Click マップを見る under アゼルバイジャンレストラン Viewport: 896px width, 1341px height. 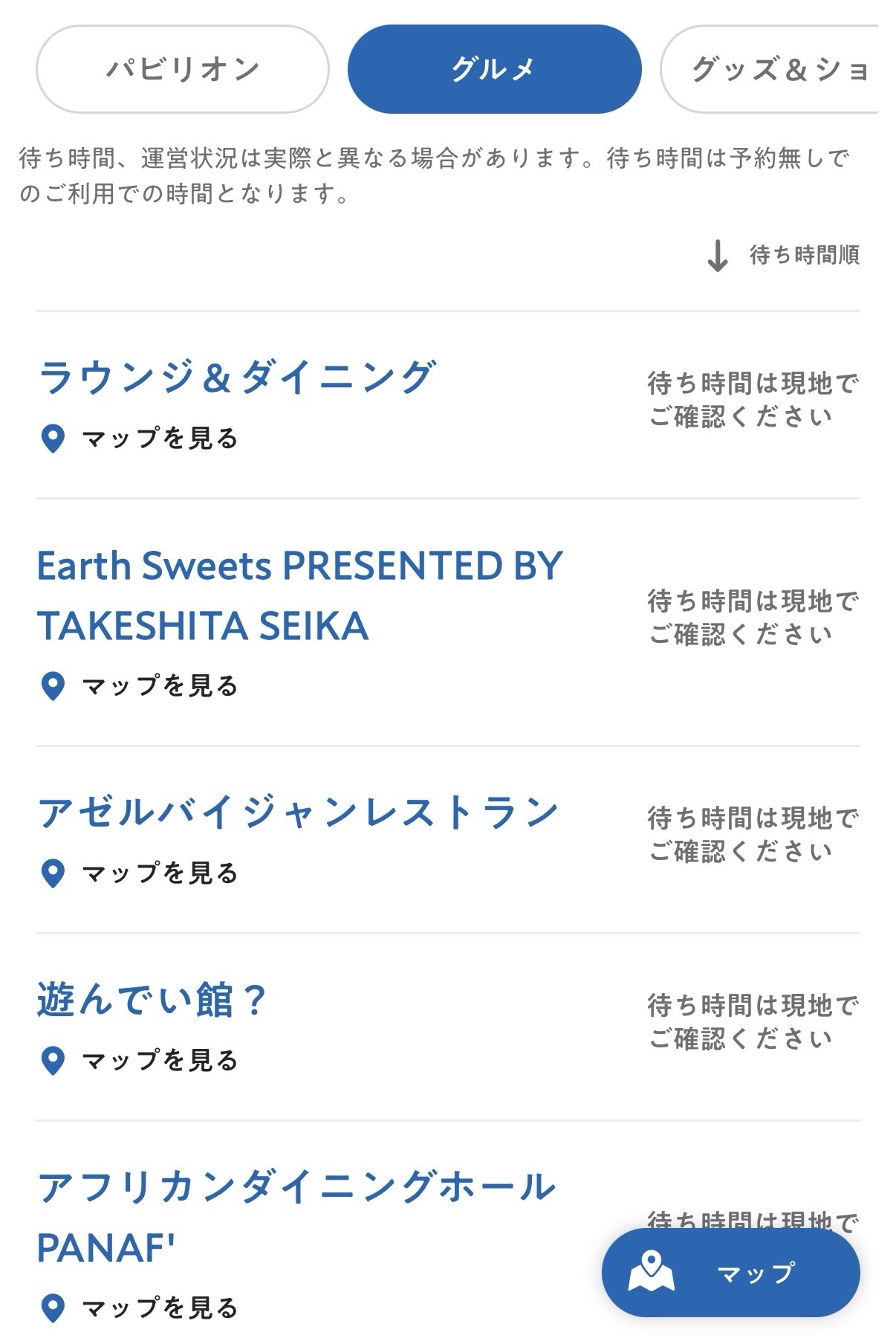coord(159,873)
